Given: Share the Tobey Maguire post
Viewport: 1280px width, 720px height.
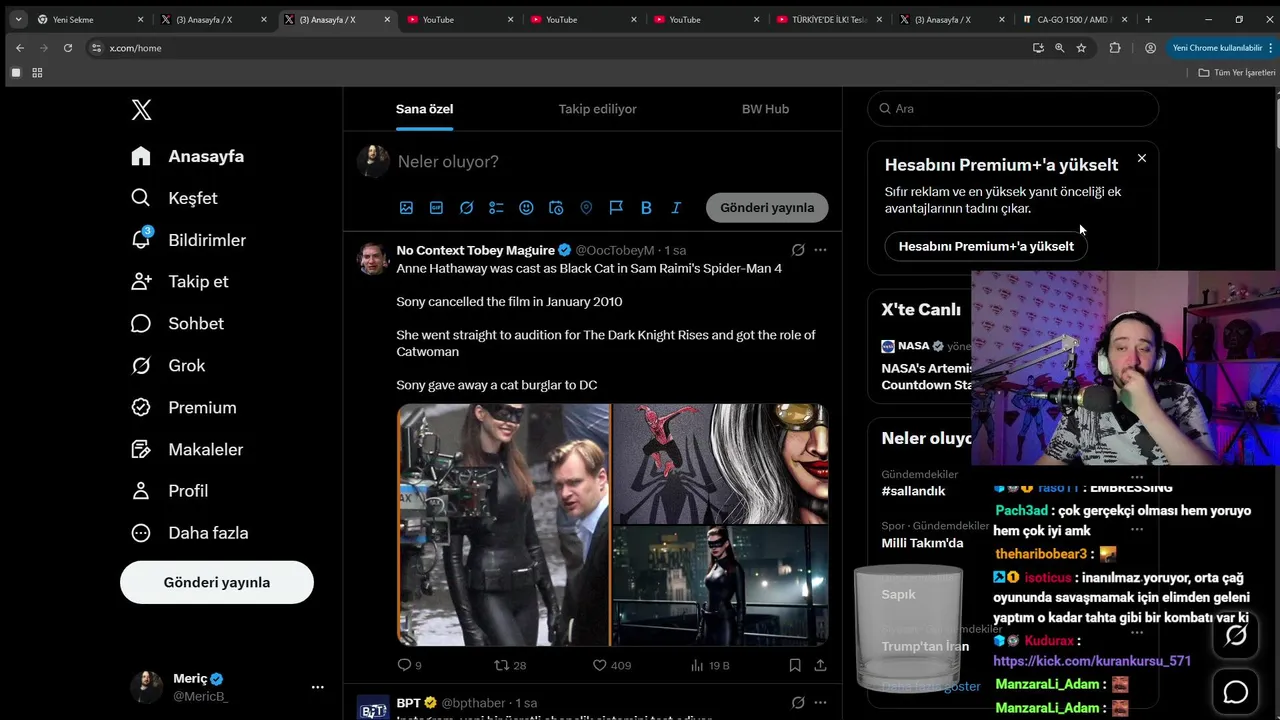Looking at the screenshot, I should click(820, 665).
